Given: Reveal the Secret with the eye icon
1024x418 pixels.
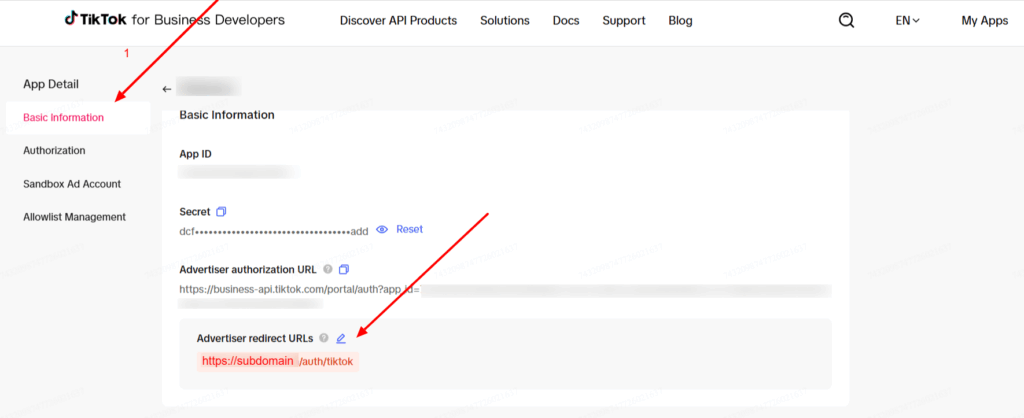Looking at the screenshot, I should click(382, 229).
